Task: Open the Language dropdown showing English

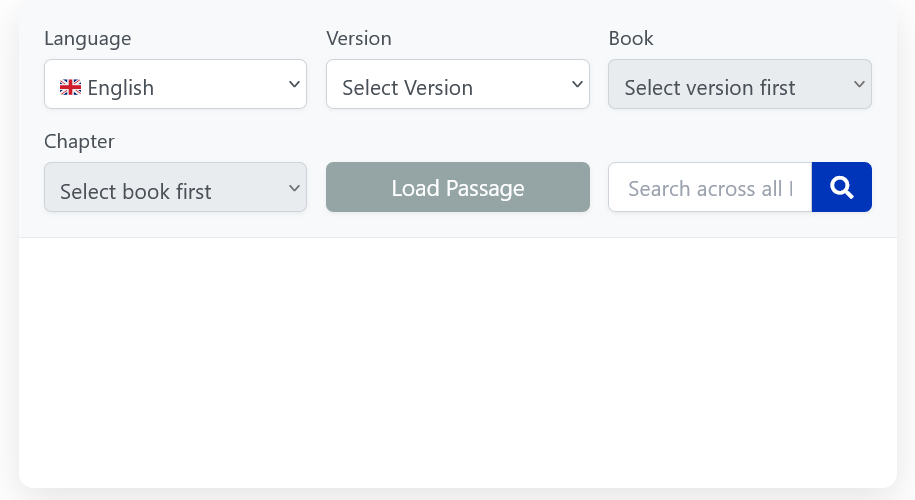Action: pyautogui.click(x=175, y=84)
